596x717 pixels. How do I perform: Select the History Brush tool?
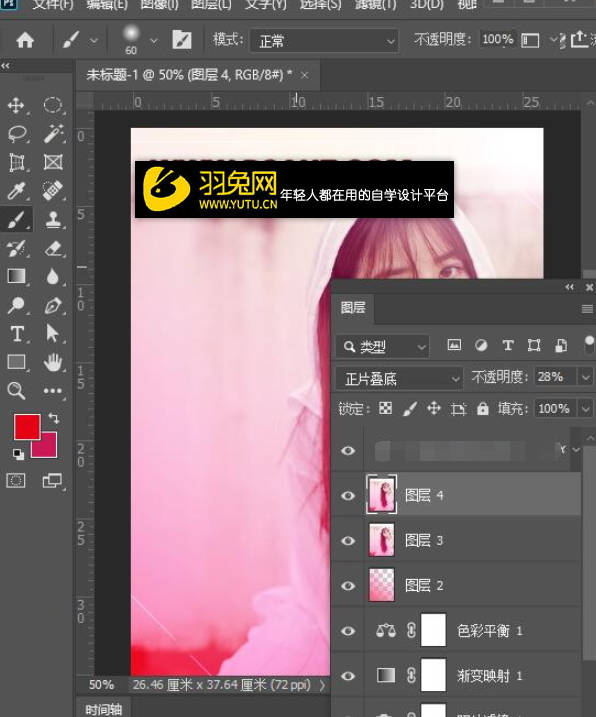coord(16,248)
